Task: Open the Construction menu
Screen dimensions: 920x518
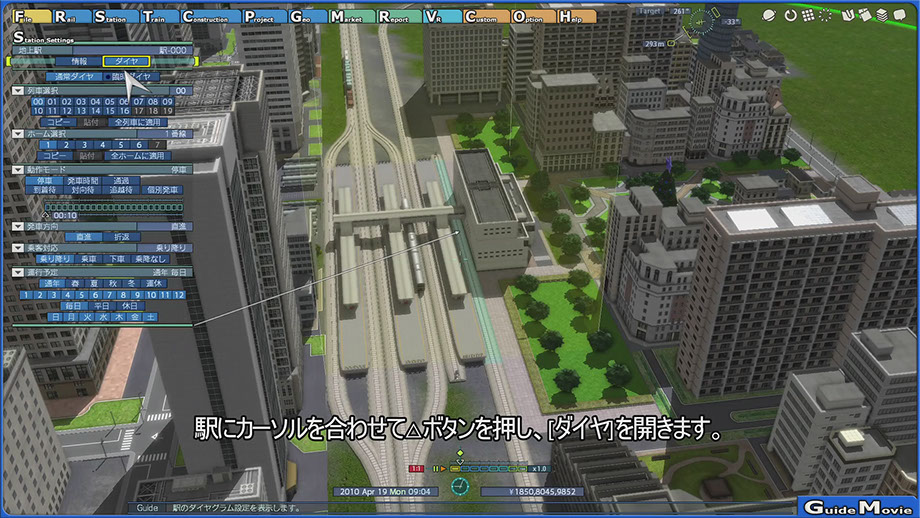Action: (208, 17)
